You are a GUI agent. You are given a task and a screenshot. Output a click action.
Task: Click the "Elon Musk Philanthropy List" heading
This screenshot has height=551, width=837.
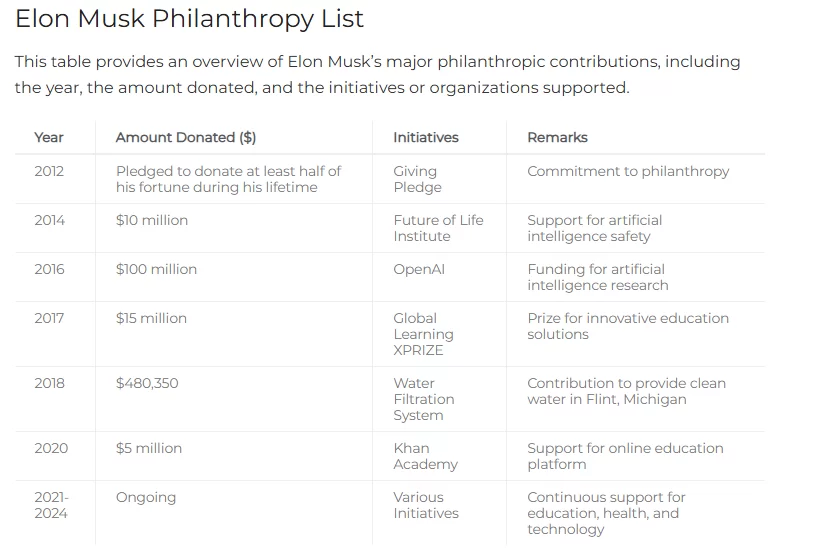point(189,19)
